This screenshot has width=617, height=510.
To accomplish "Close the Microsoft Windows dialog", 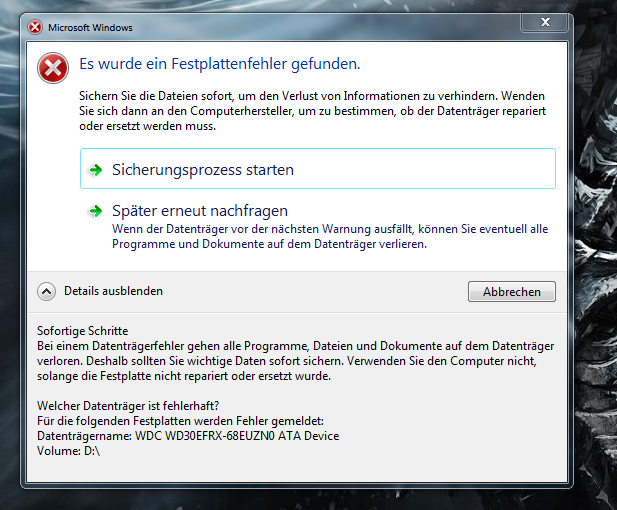I will (545, 22).
